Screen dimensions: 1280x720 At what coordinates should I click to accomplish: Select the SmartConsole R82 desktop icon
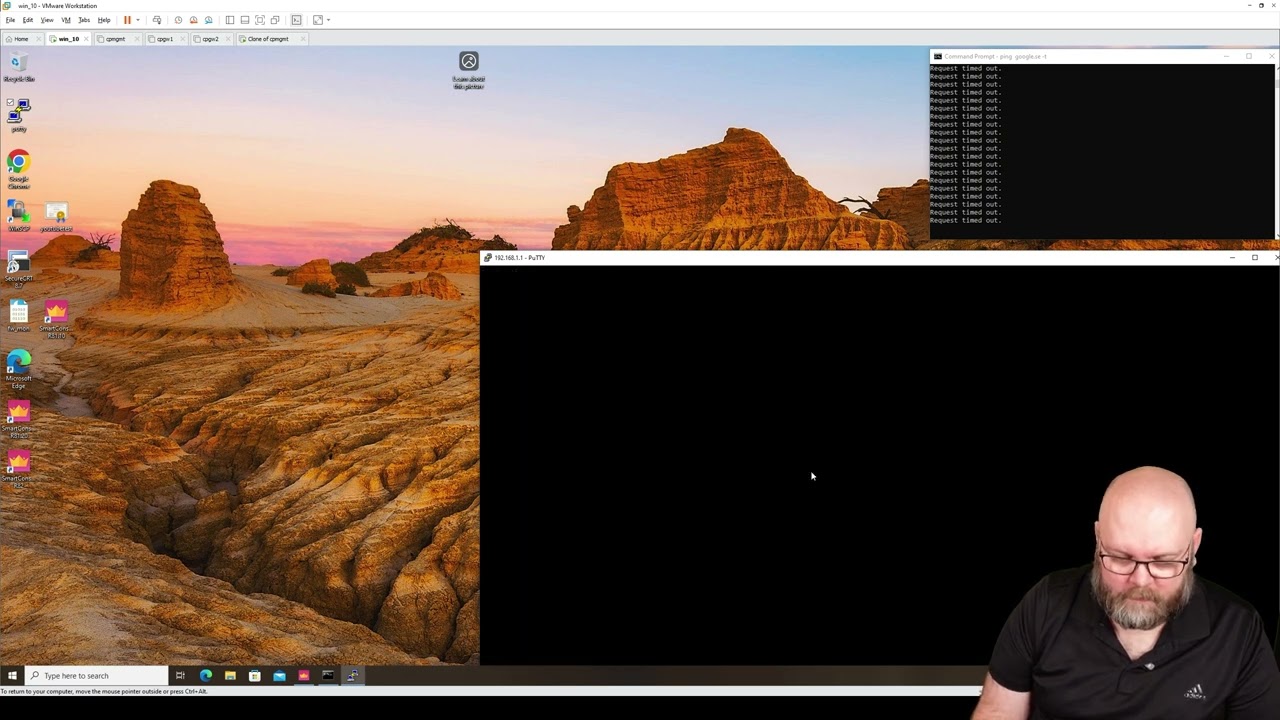coord(18,470)
